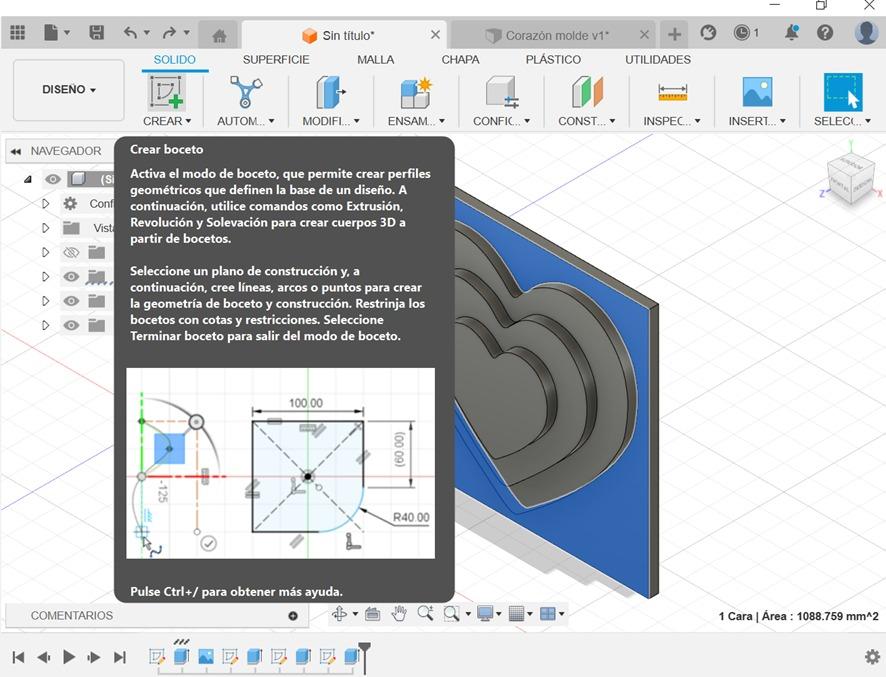The image size is (886, 677).
Task: Expand the Vistas folder in the browser
Action: tap(45, 228)
